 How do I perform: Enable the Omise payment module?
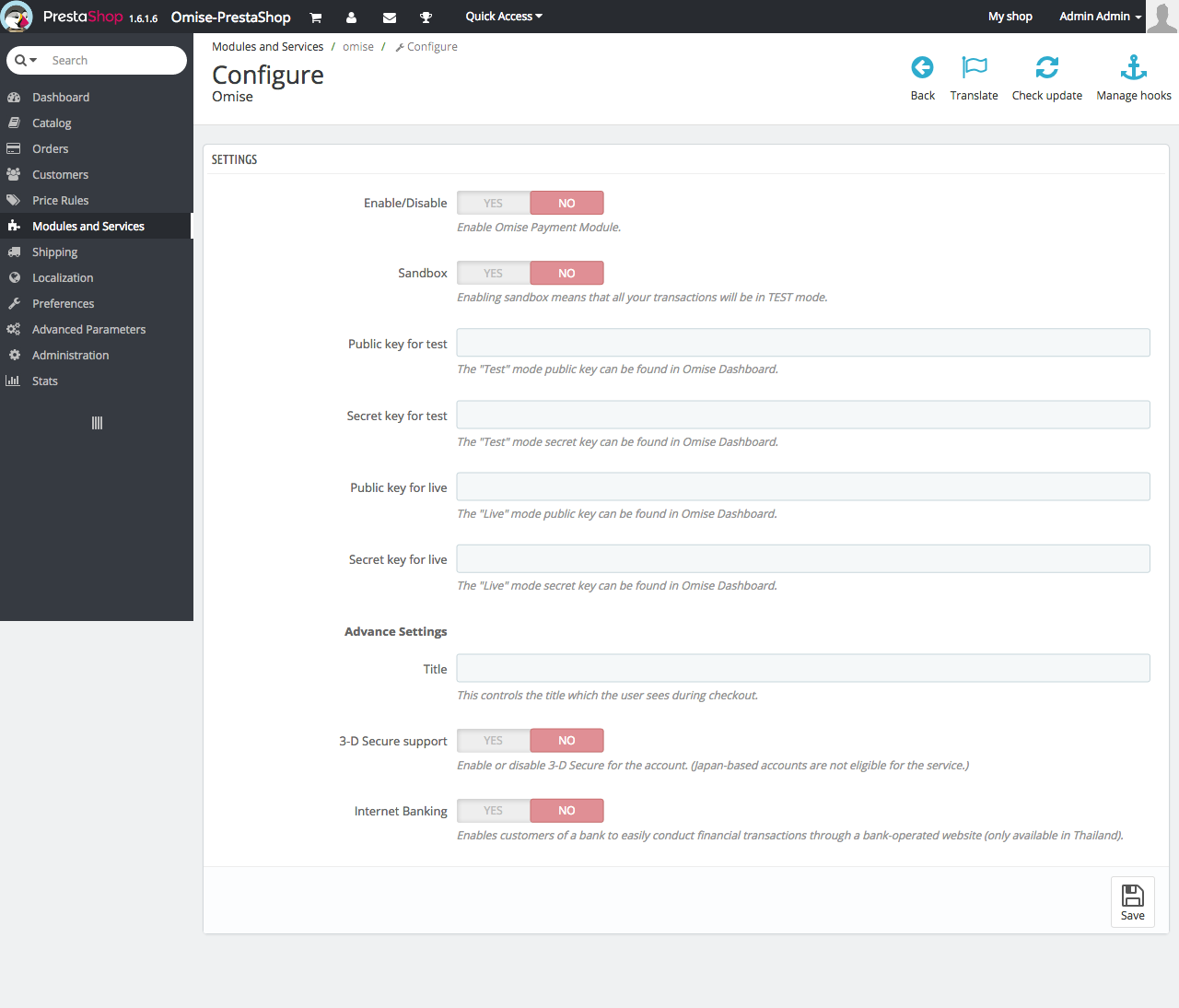[493, 202]
